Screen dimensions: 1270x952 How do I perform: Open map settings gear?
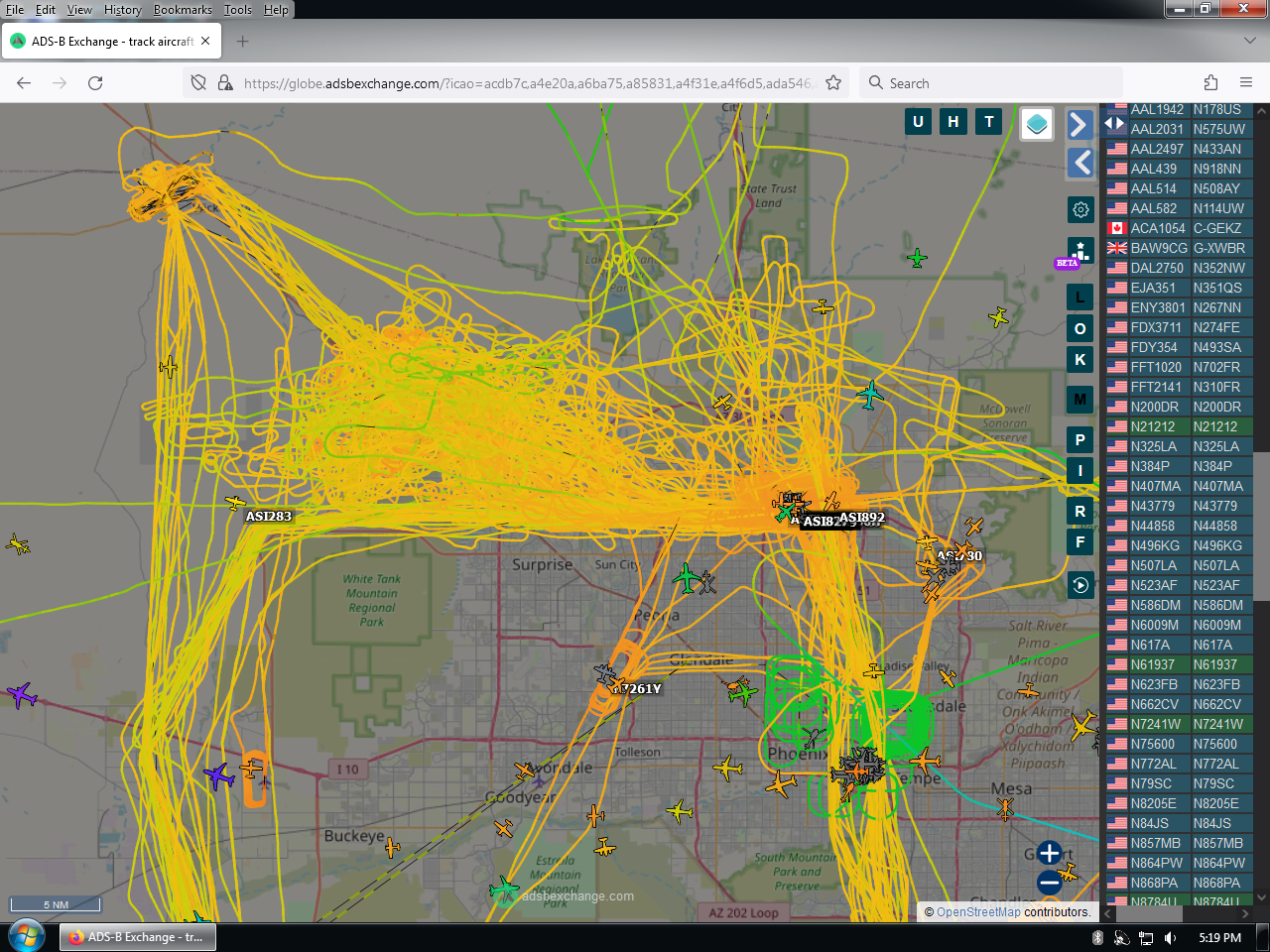1080,209
